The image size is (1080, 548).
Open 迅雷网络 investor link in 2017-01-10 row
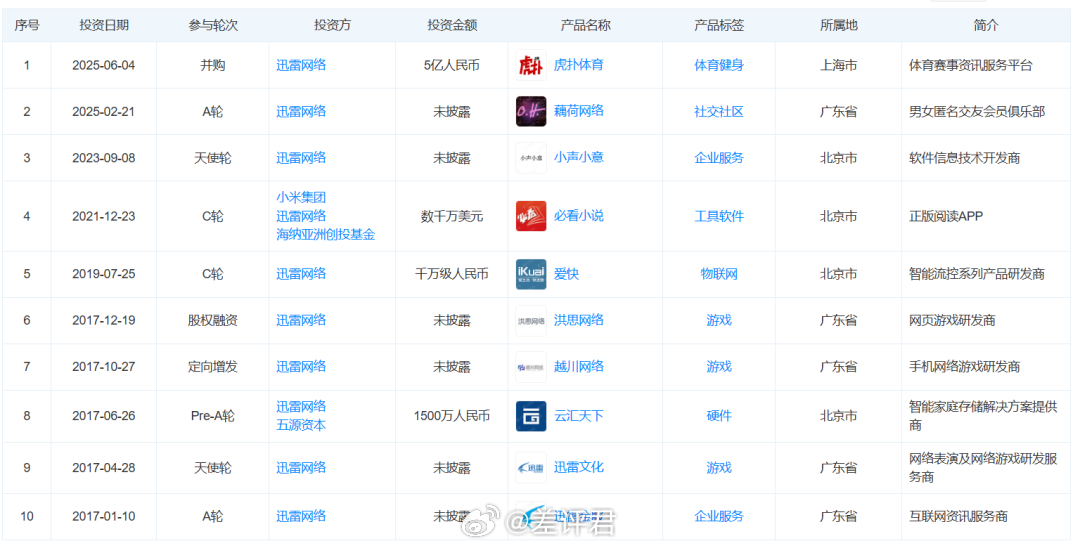[x=301, y=516]
